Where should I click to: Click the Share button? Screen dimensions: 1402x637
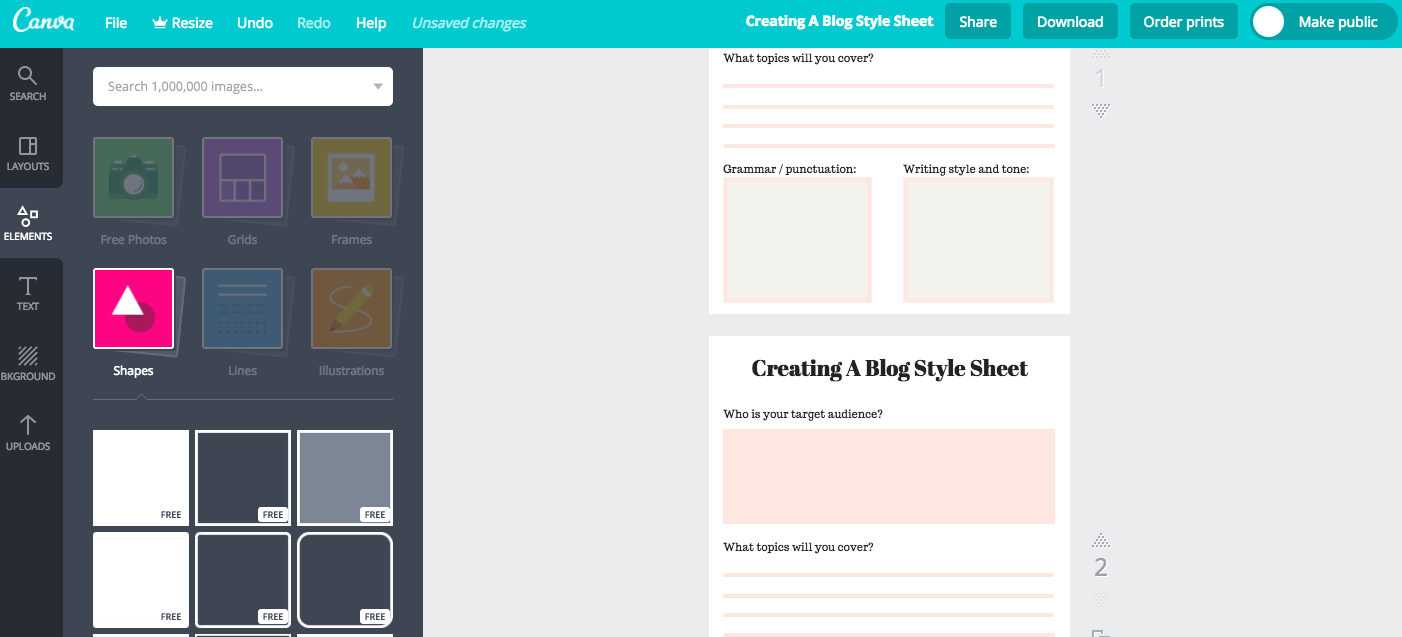(978, 21)
